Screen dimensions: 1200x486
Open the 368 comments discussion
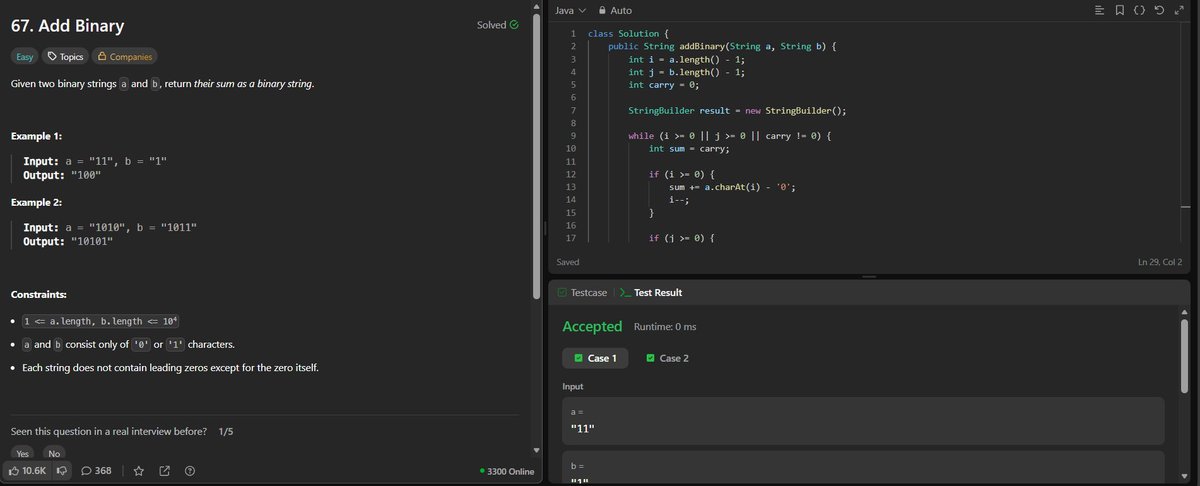[96, 470]
